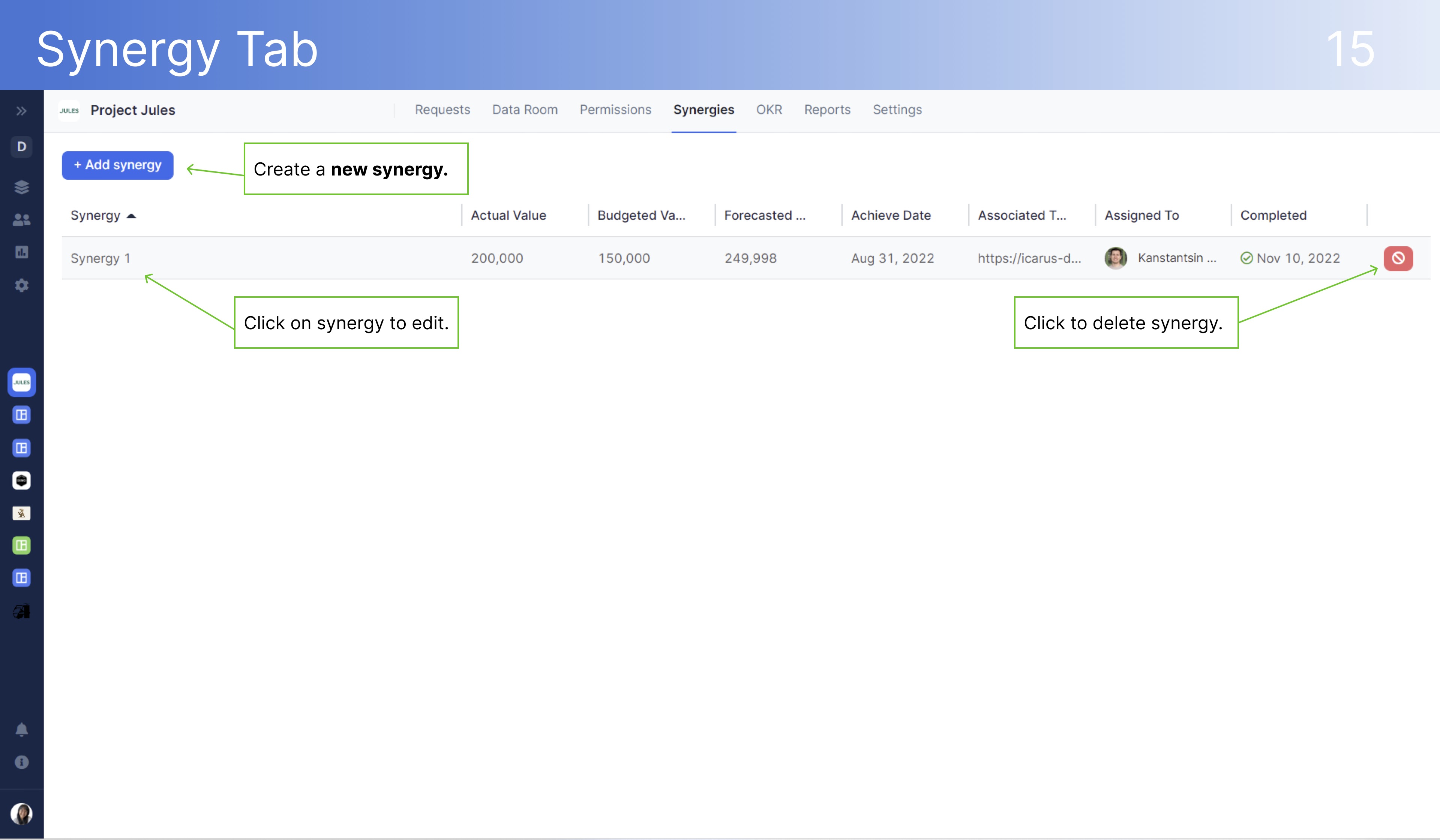
Task: Open the settings gear icon in the sidebar
Action: (21, 286)
